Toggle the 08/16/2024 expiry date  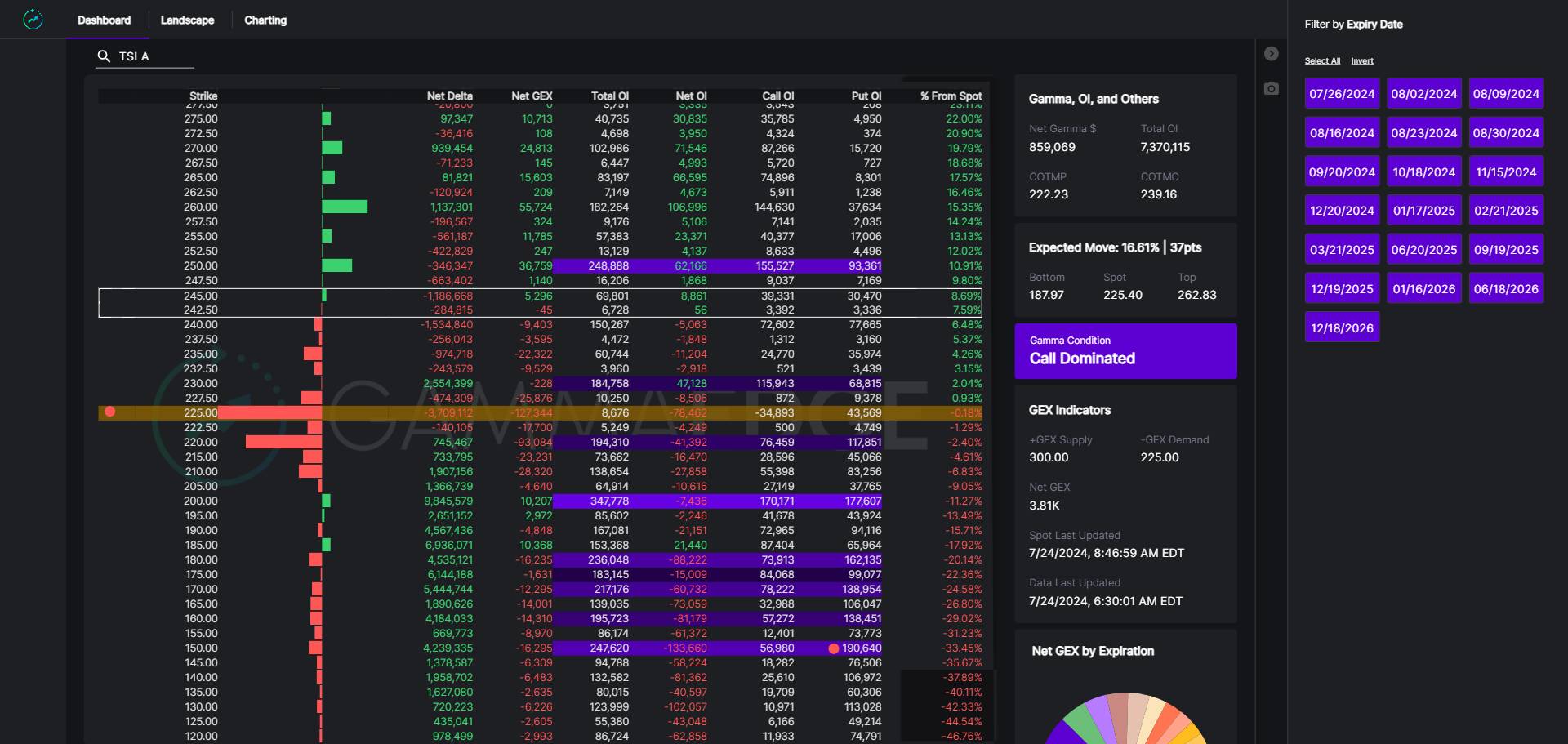point(1342,133)
